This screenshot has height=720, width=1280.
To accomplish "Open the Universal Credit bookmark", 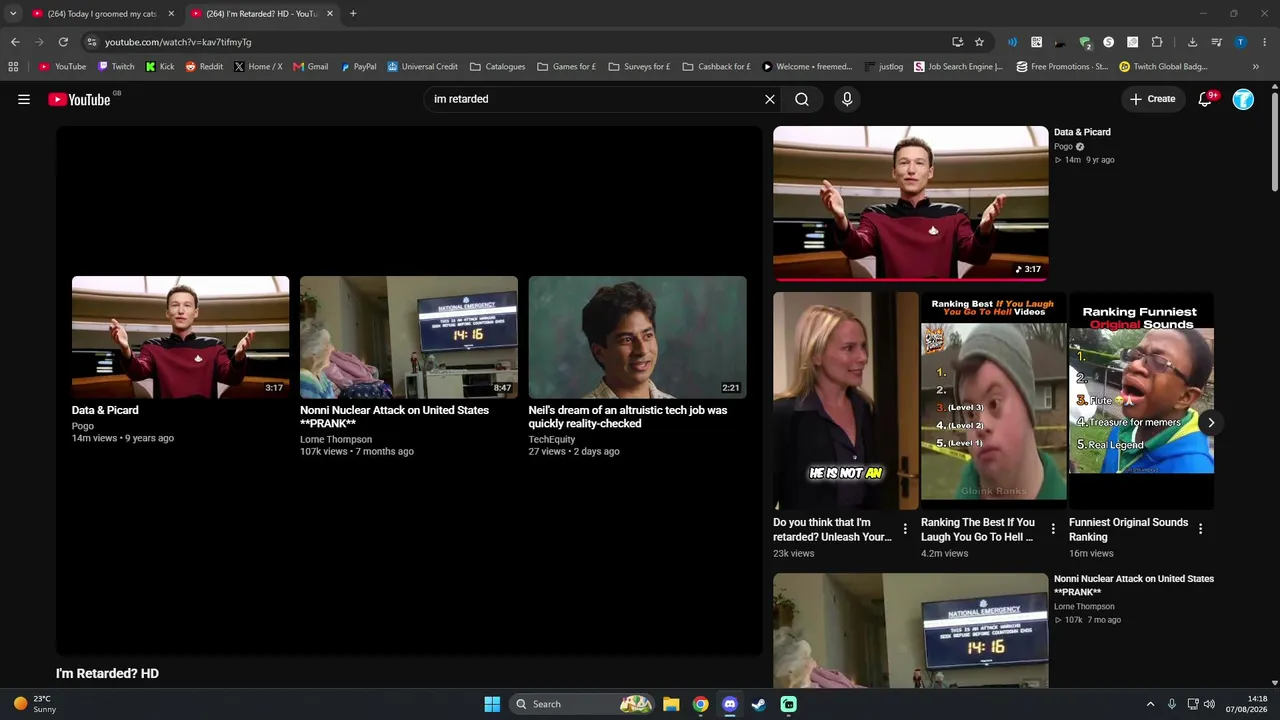I will coord(422,67).
